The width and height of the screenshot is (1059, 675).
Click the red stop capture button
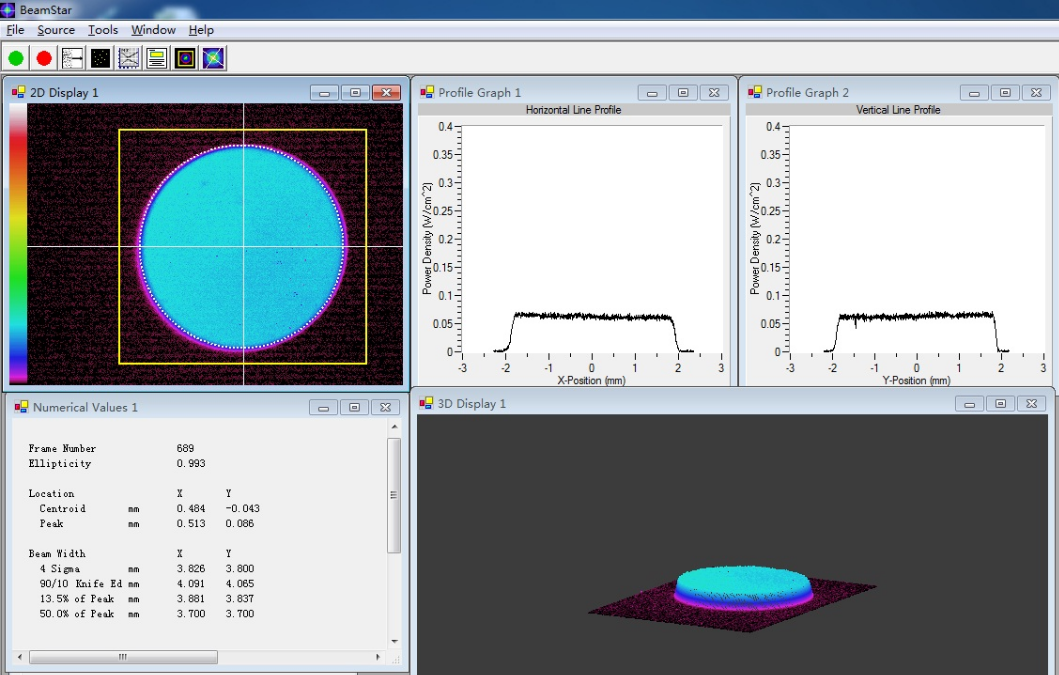(45, 59)
